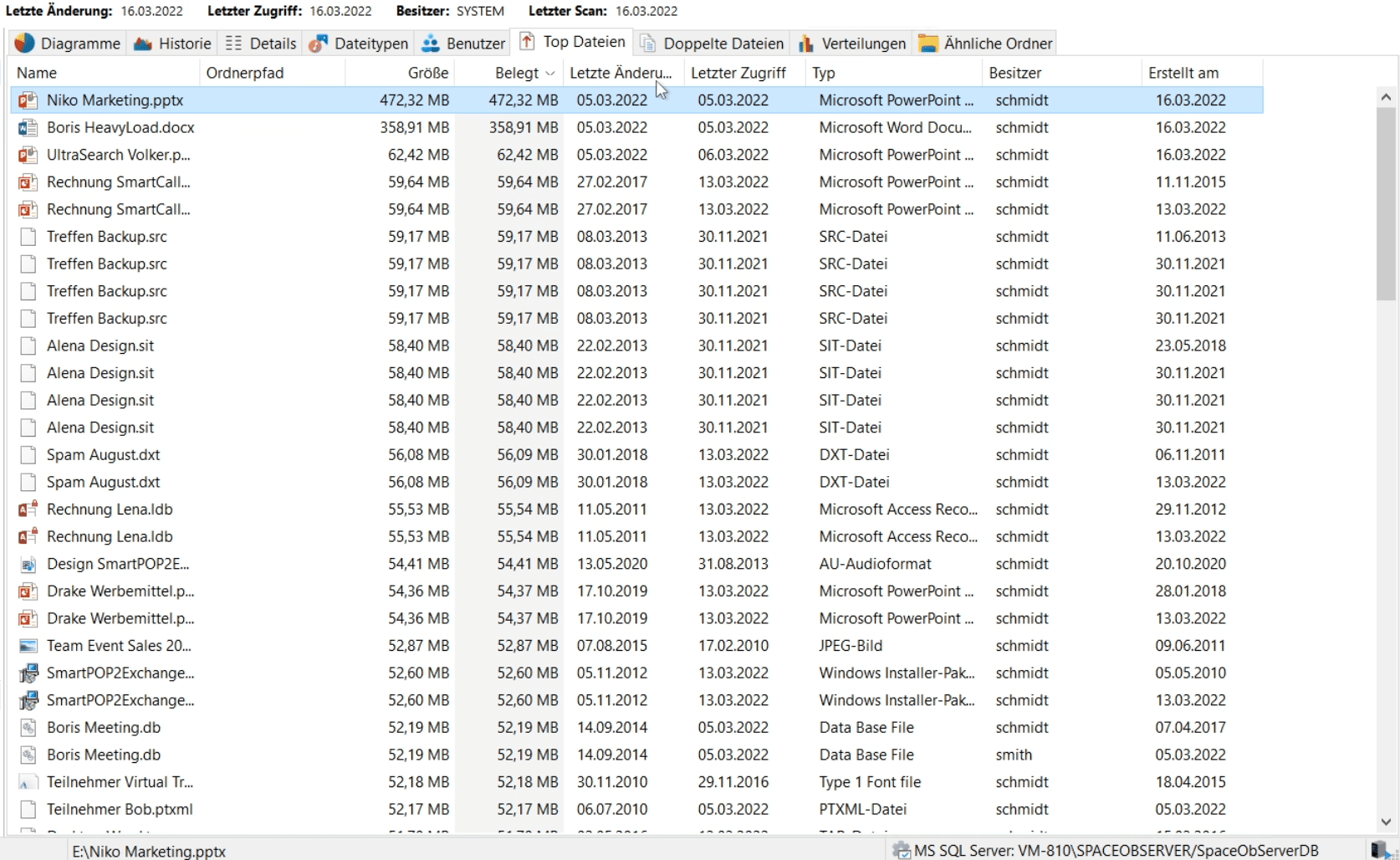Click scrollbar down arrow
The height and width of the screenshot is (860, 1400).
[x=1386, y=822]
